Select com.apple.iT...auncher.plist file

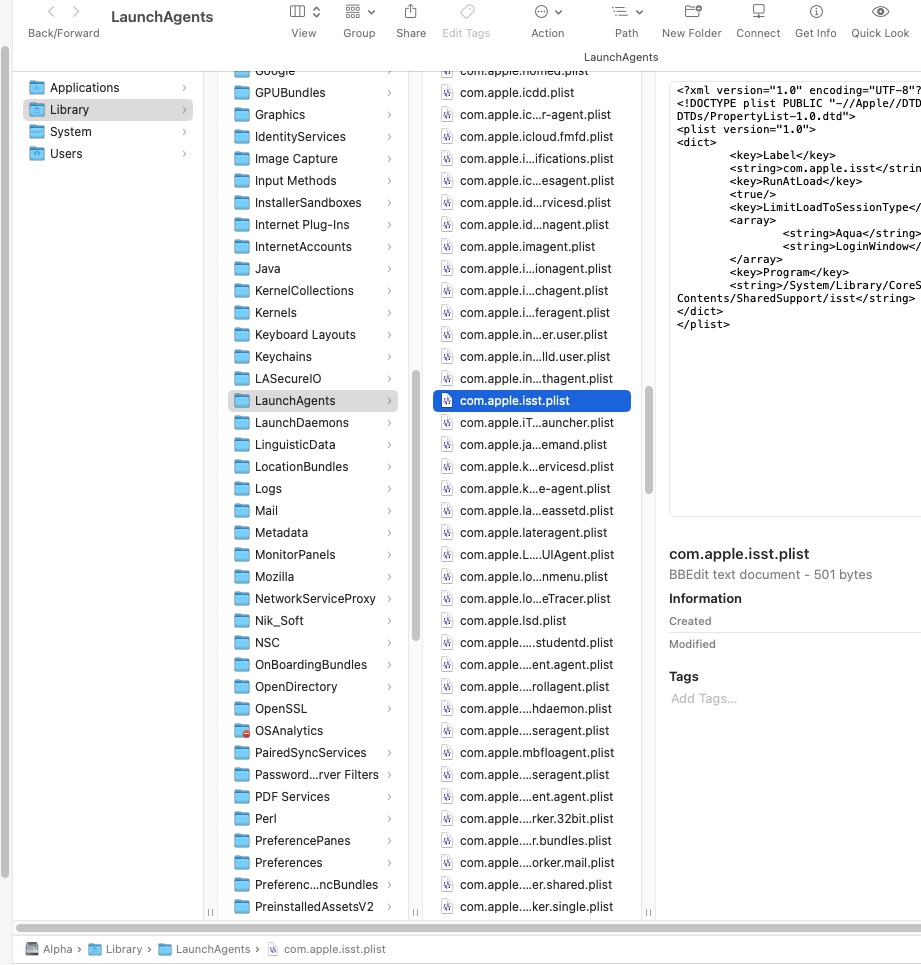coord(532,423)
